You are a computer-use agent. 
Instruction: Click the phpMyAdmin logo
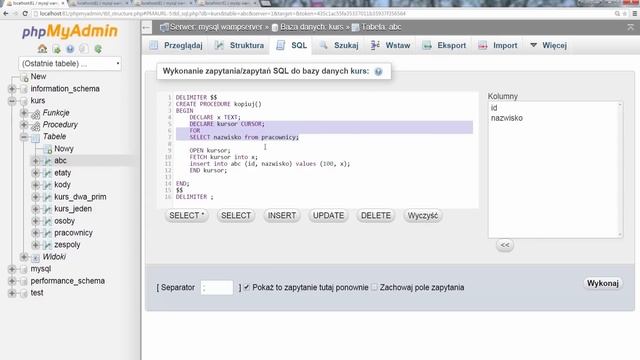70,31
